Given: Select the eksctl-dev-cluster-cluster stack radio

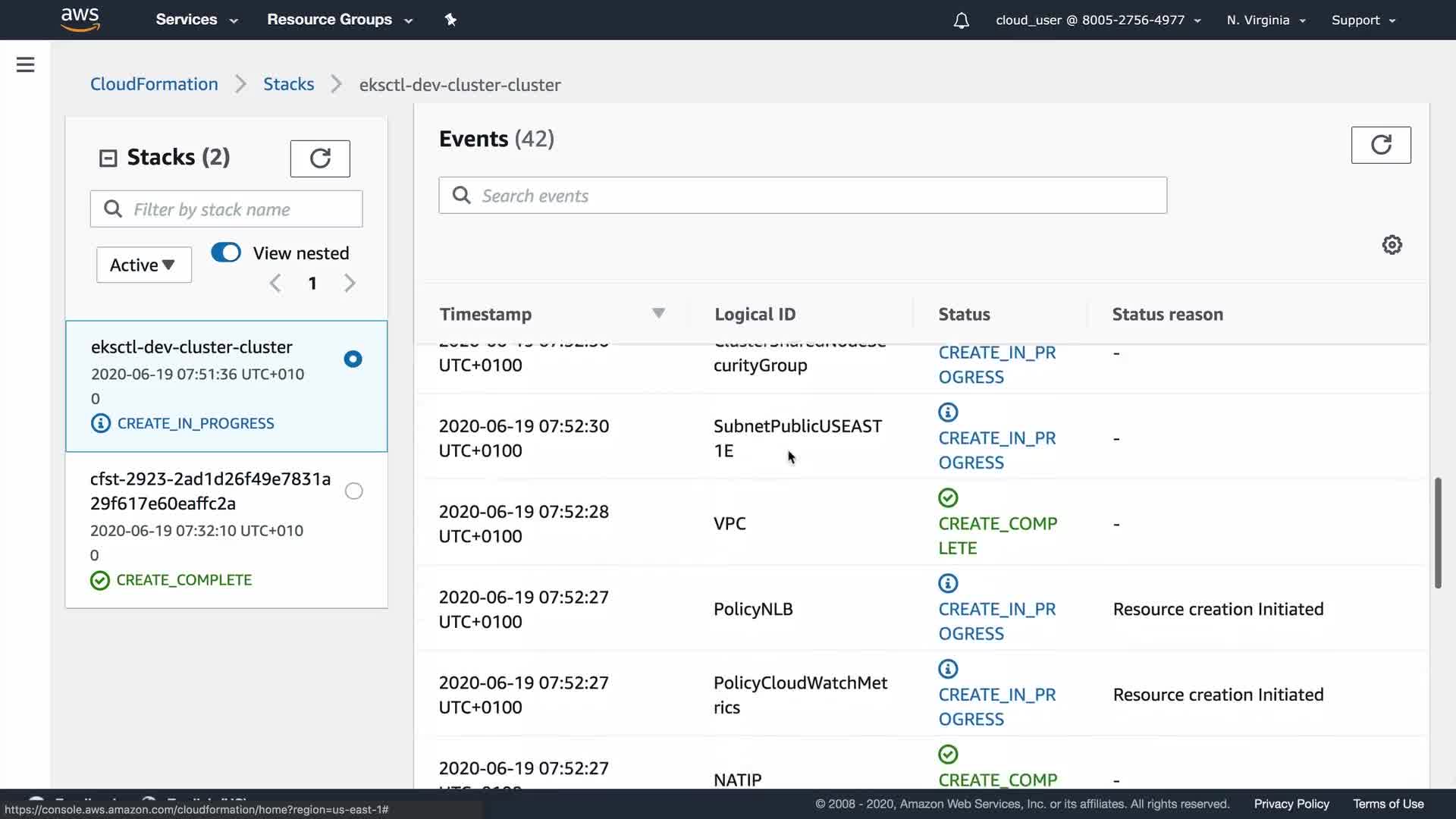Looking at the screenshot, I should click(x=353, y=359).
